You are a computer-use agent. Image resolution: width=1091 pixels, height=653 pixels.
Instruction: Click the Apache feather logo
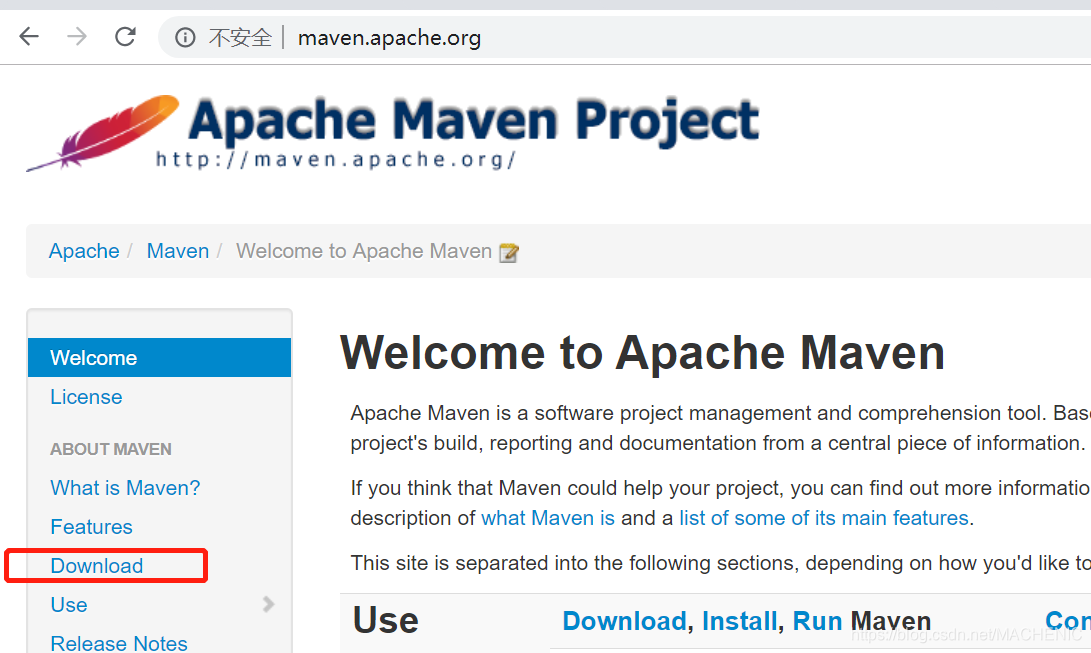tap(103, 132)
